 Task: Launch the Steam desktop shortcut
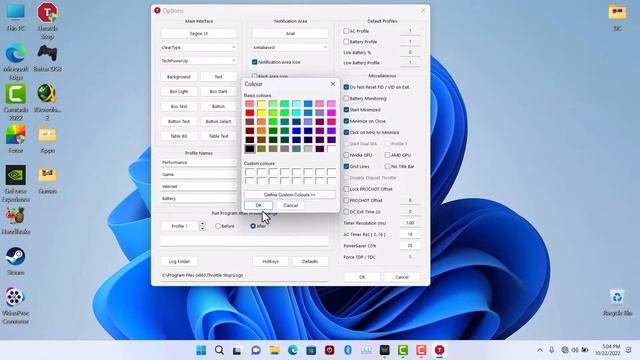point(16,260)
